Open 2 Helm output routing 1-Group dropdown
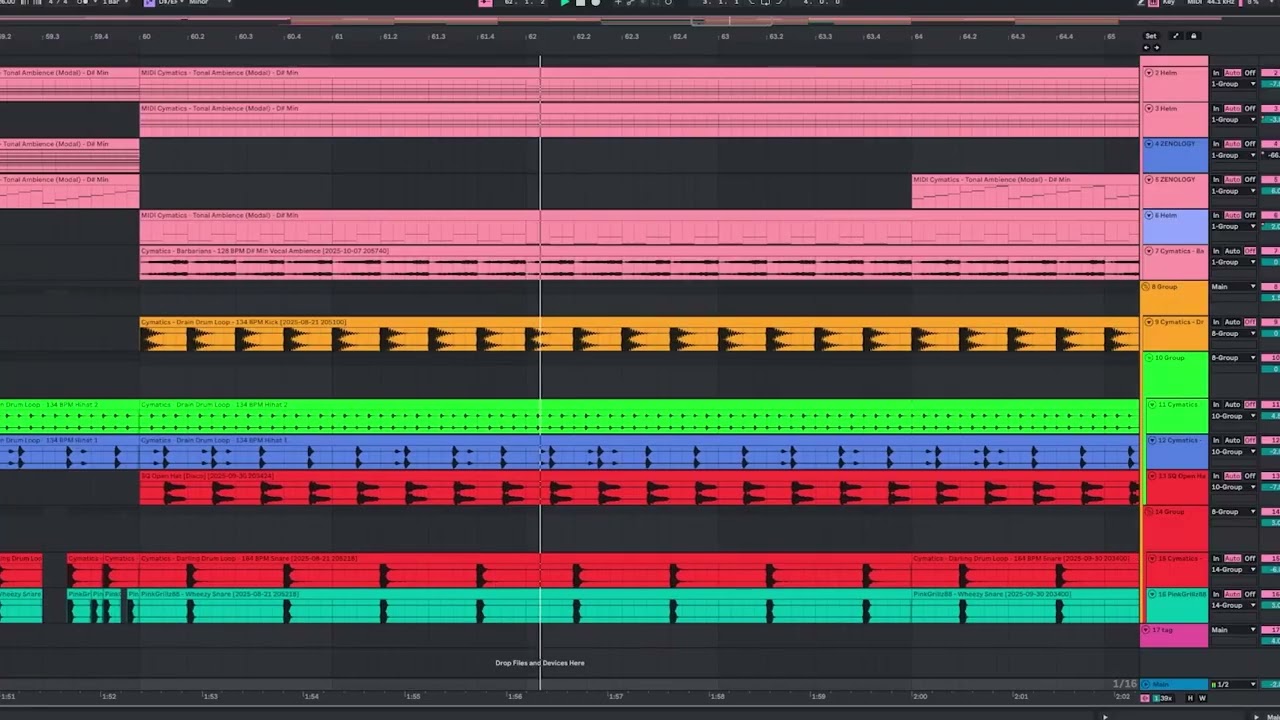 1234,84
